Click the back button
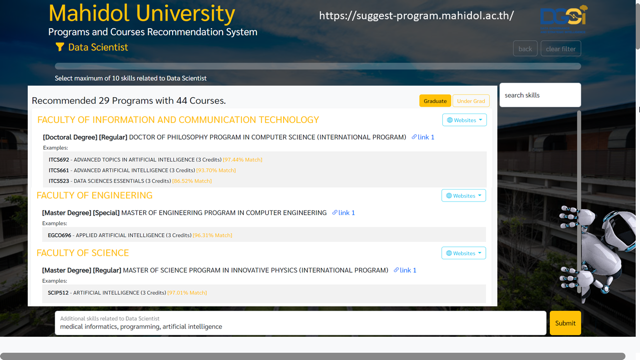This screenshot has height=360, width=640. 525,49
